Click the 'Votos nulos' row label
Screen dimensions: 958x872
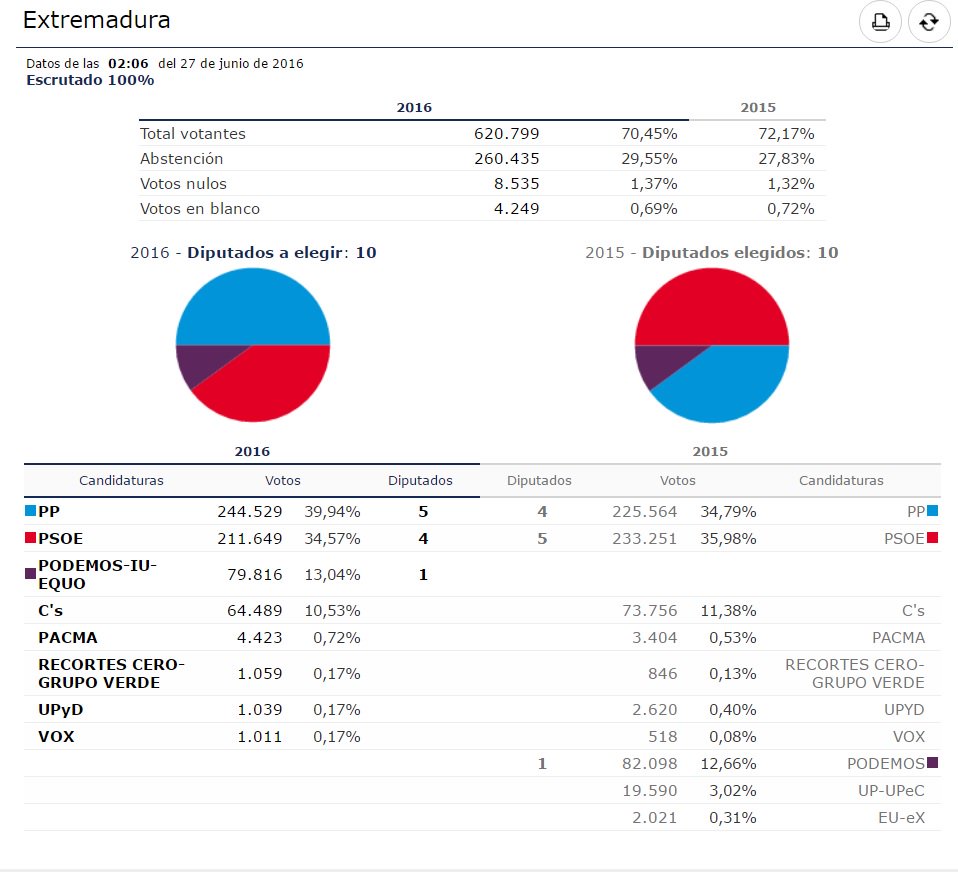tap(183, 184)
